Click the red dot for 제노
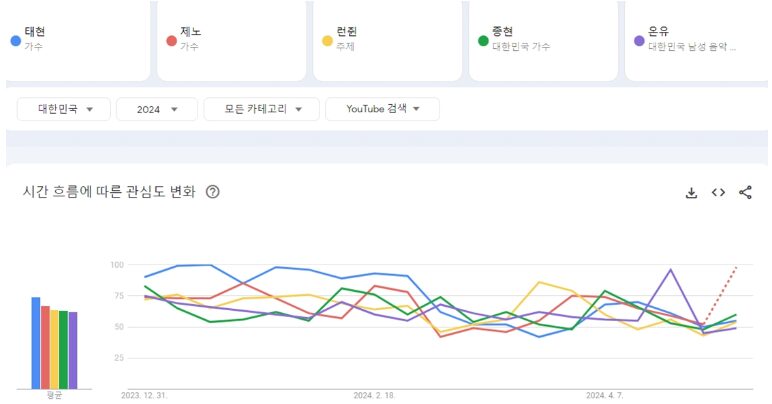The image size is (772, 404). pos(171,41)
